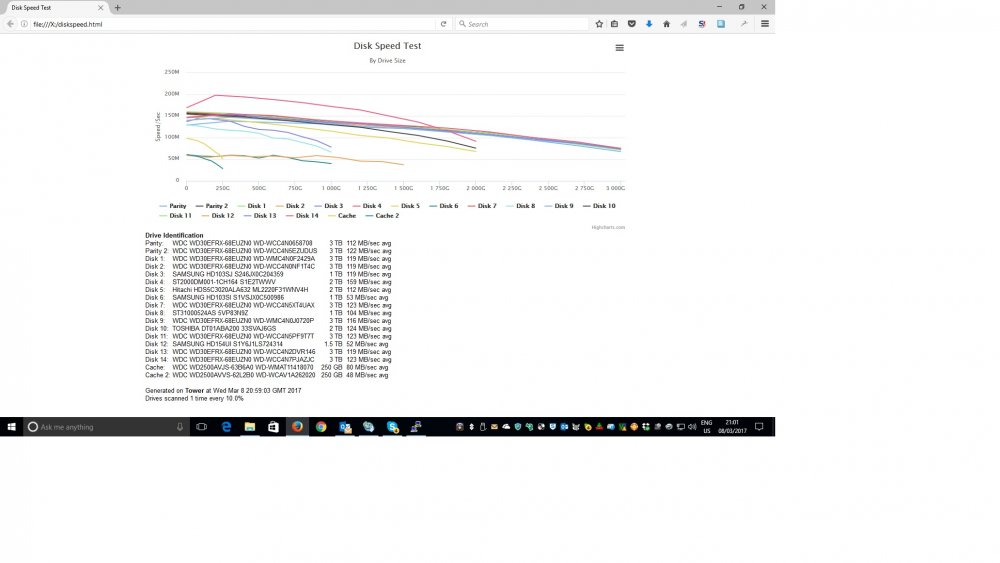The image size is (1000, 563).
Task: Reload the page with the refresh icon
Action: (x=443, y=24)
